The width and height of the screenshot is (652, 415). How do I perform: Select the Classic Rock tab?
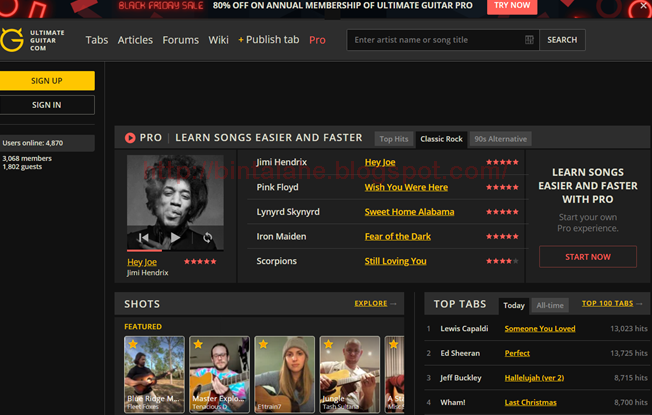441,139
